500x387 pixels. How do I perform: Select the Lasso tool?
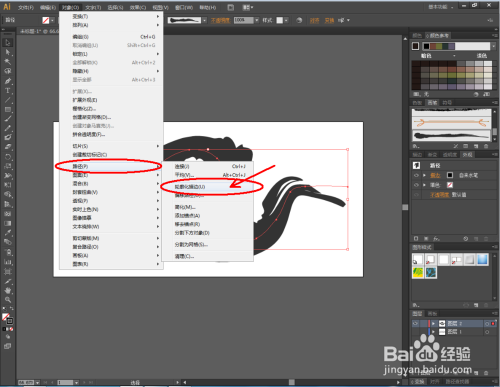tap(8, 71)
